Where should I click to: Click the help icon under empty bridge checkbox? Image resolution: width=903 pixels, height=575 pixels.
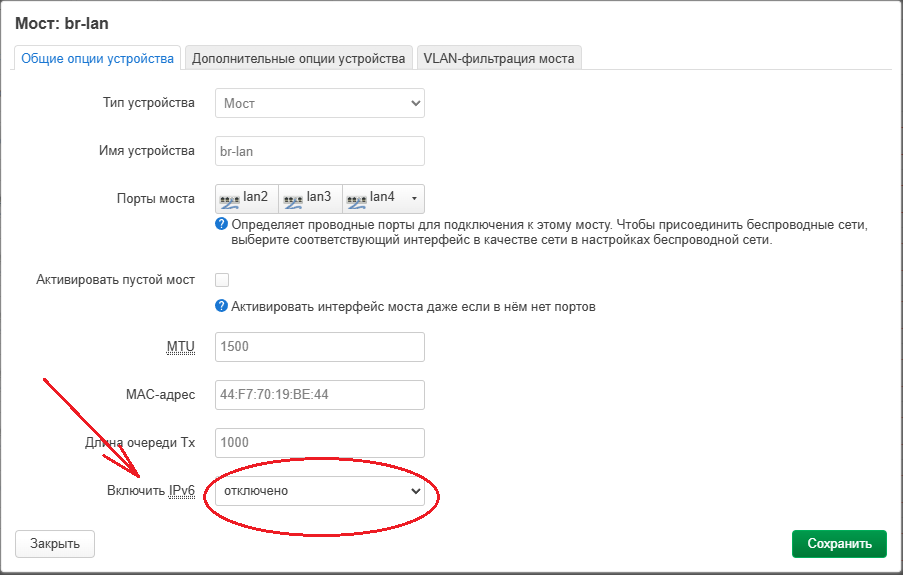tap(222, 306)
